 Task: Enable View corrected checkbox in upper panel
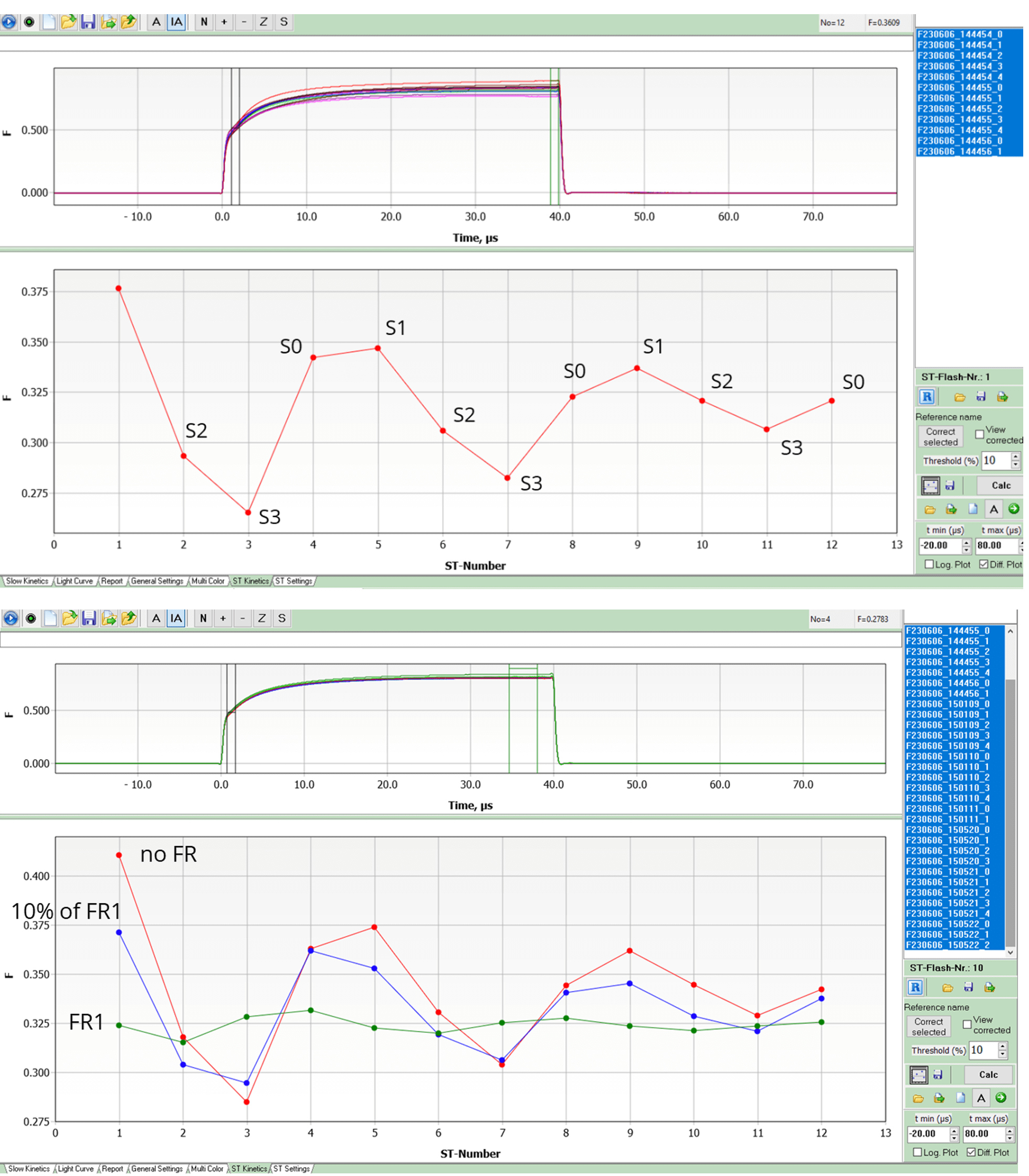[x=980, y=435]
